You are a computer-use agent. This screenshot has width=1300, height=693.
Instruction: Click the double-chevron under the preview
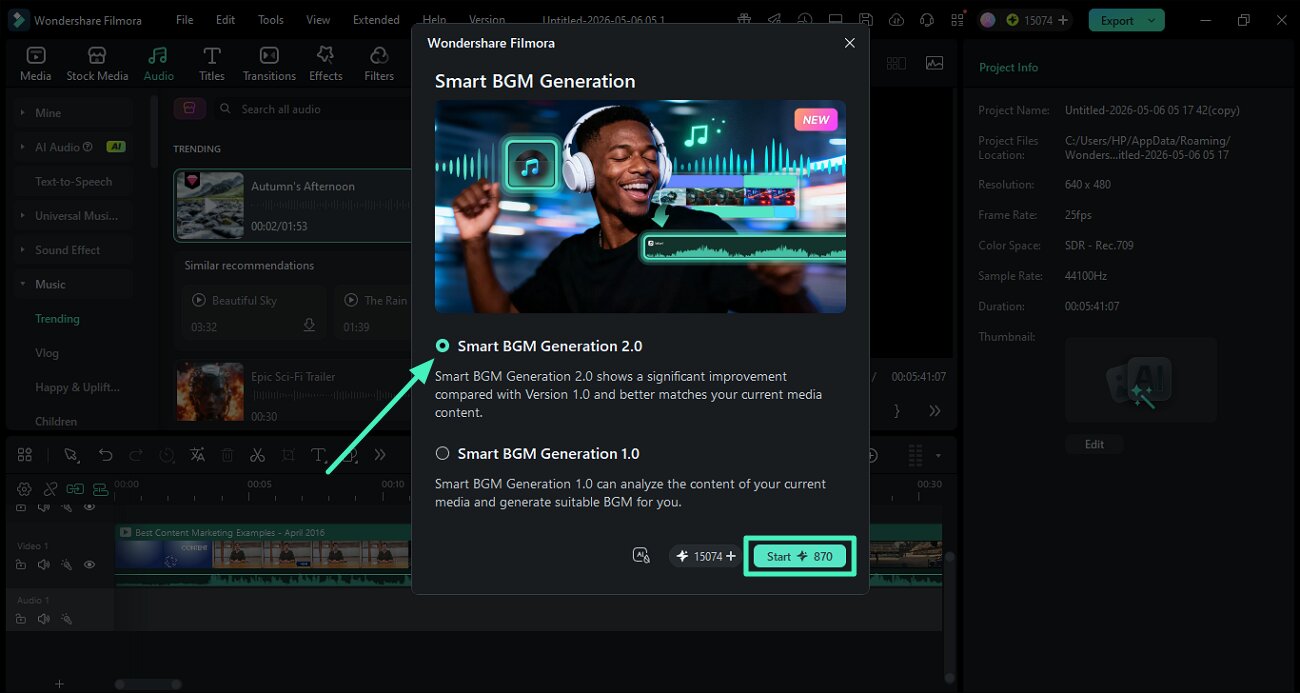pyautogui.click(x=935, y=411)
